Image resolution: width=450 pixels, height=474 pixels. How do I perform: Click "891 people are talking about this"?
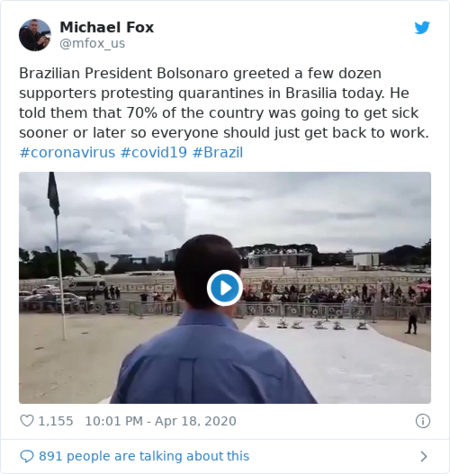tap(144, 456)
